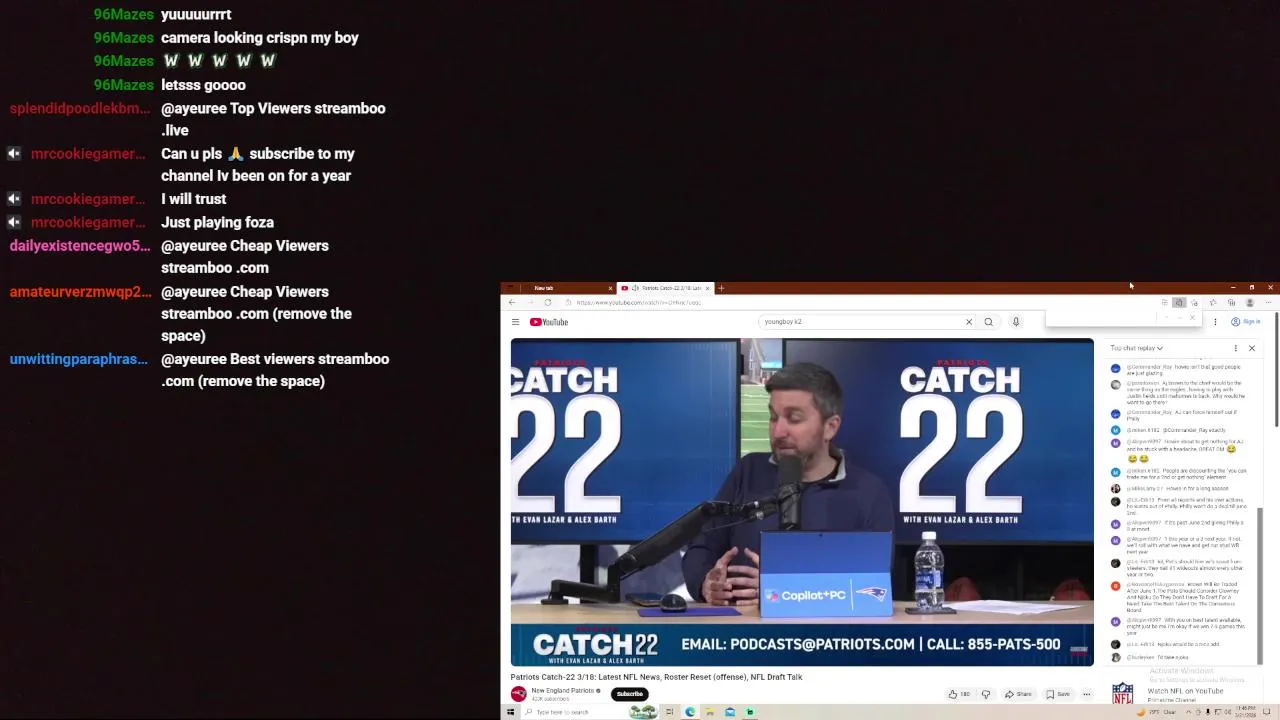This screenshot has width=1280, height=720.
Task: Click the browser address bar URL
Action: click(640, 302)
